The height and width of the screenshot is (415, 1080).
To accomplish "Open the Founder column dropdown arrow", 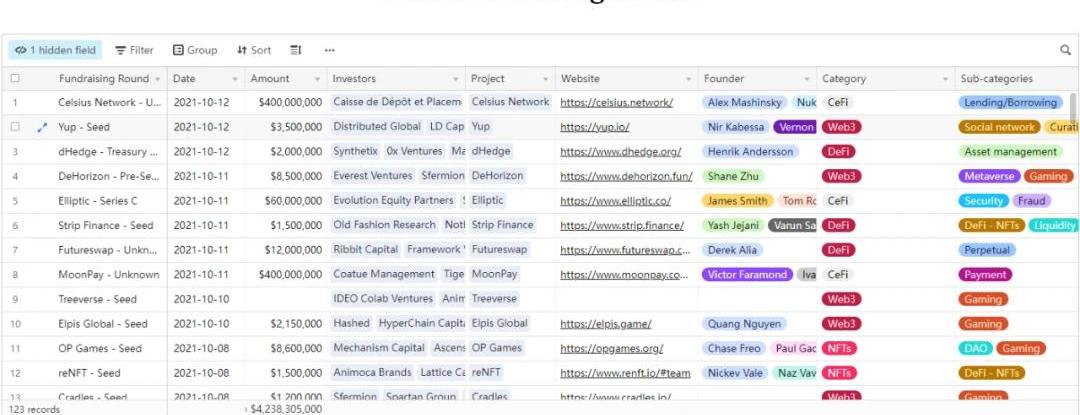I will coord(806,79).
